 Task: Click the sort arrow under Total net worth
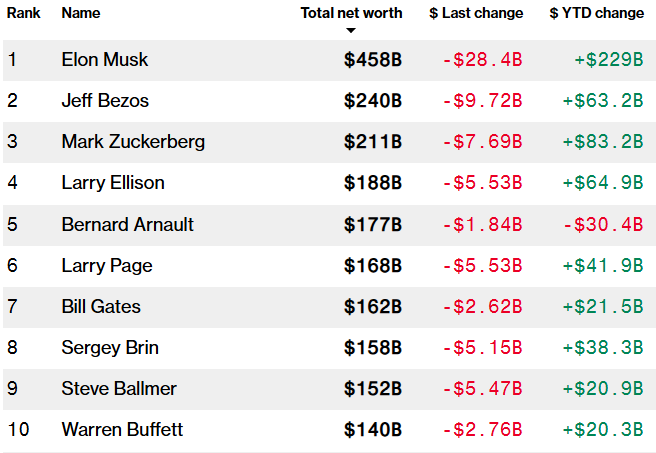click(x=351, y=30)
